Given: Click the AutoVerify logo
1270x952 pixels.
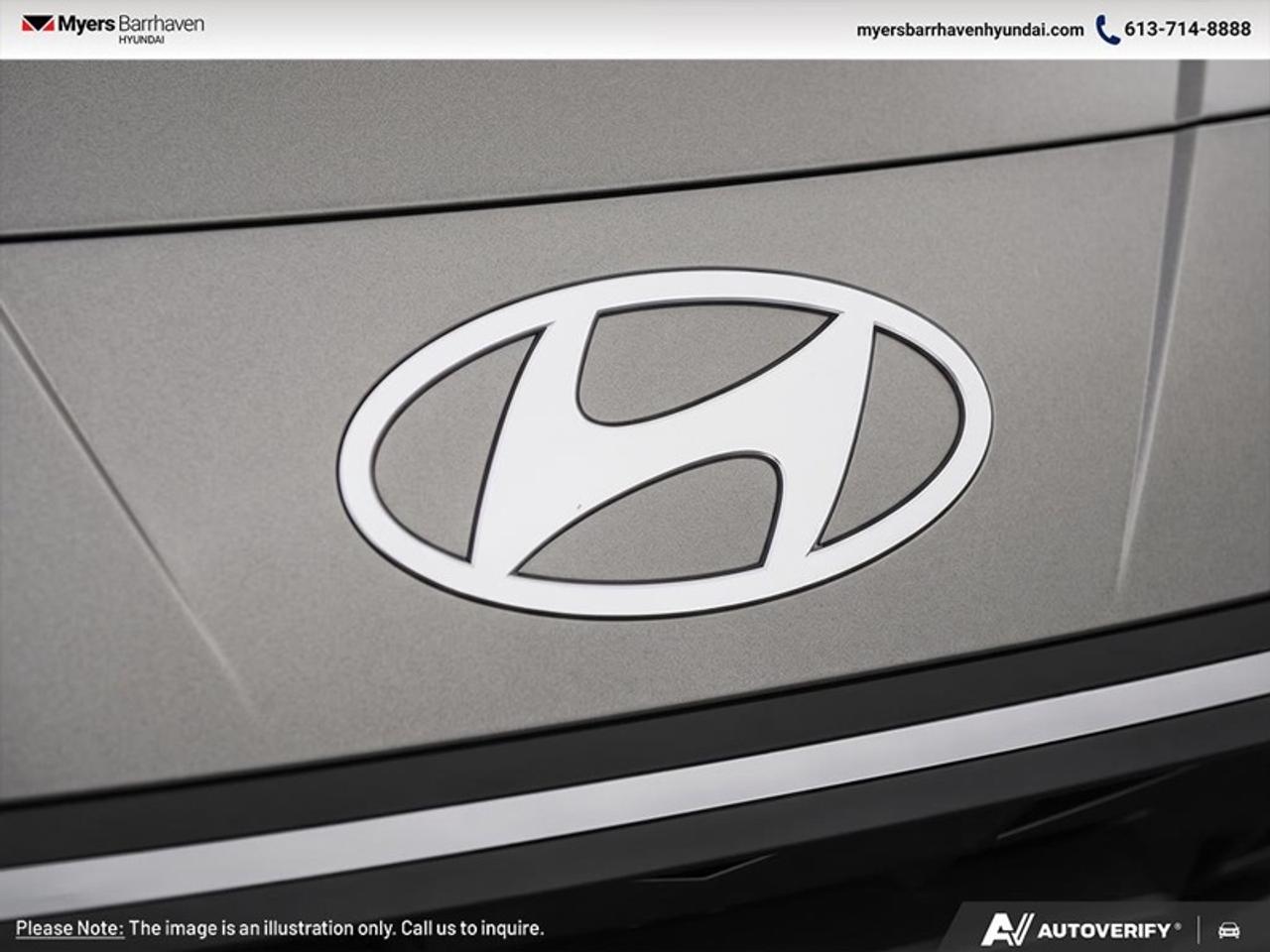Looking at the screenshot, I should 1081,930.
